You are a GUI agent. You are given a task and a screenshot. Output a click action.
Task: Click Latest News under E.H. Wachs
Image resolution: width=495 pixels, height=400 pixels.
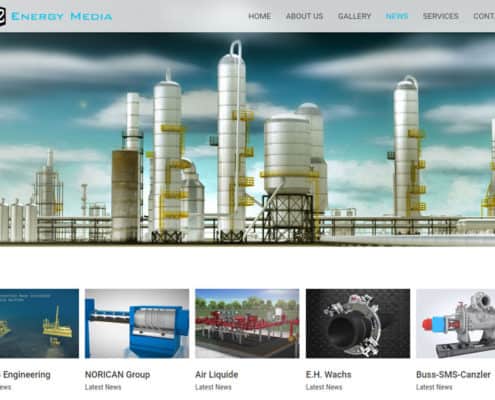(324, 387)
